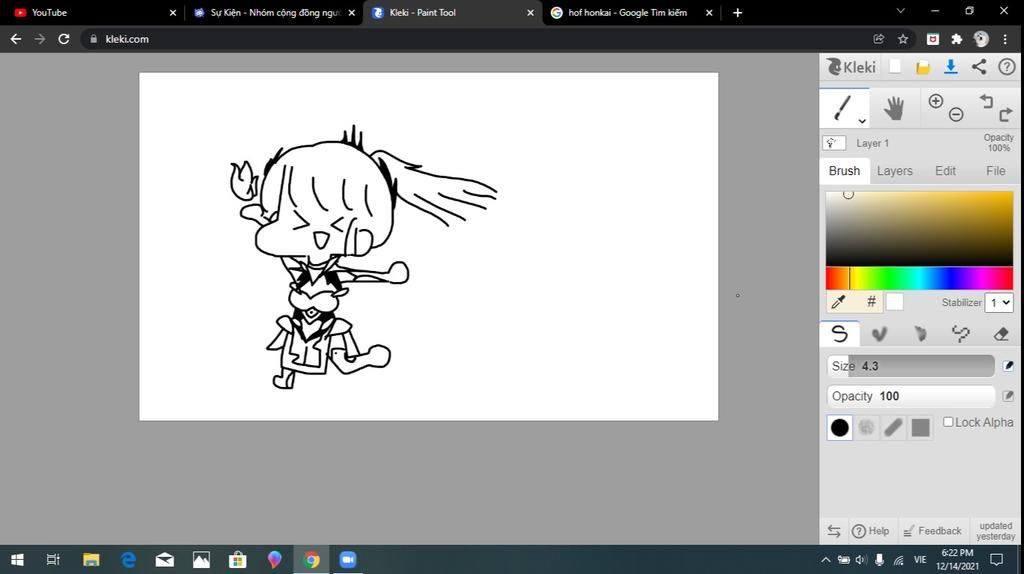1024x574 pixels.
Task: Create a new blank image in Kleki
Action: 895,67
